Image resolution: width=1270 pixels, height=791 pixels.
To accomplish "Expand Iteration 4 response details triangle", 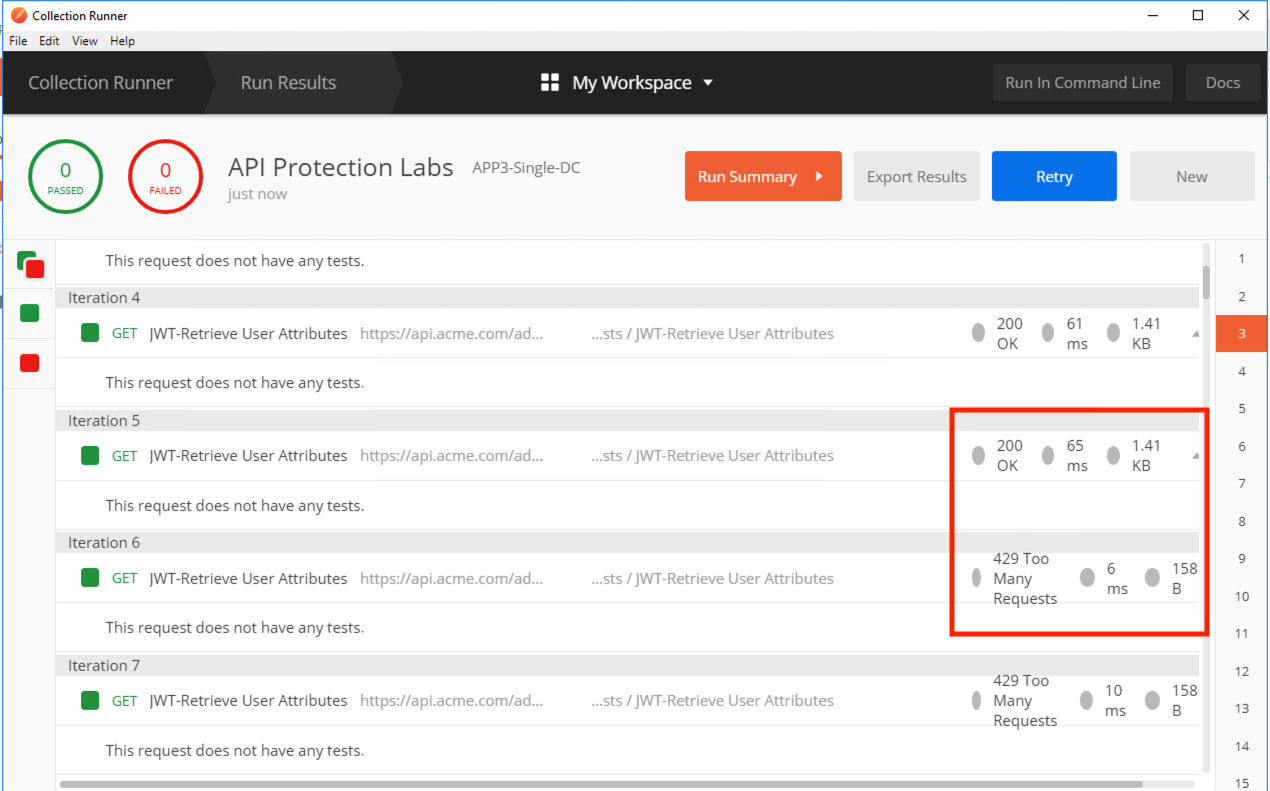I will (1196, 334).
